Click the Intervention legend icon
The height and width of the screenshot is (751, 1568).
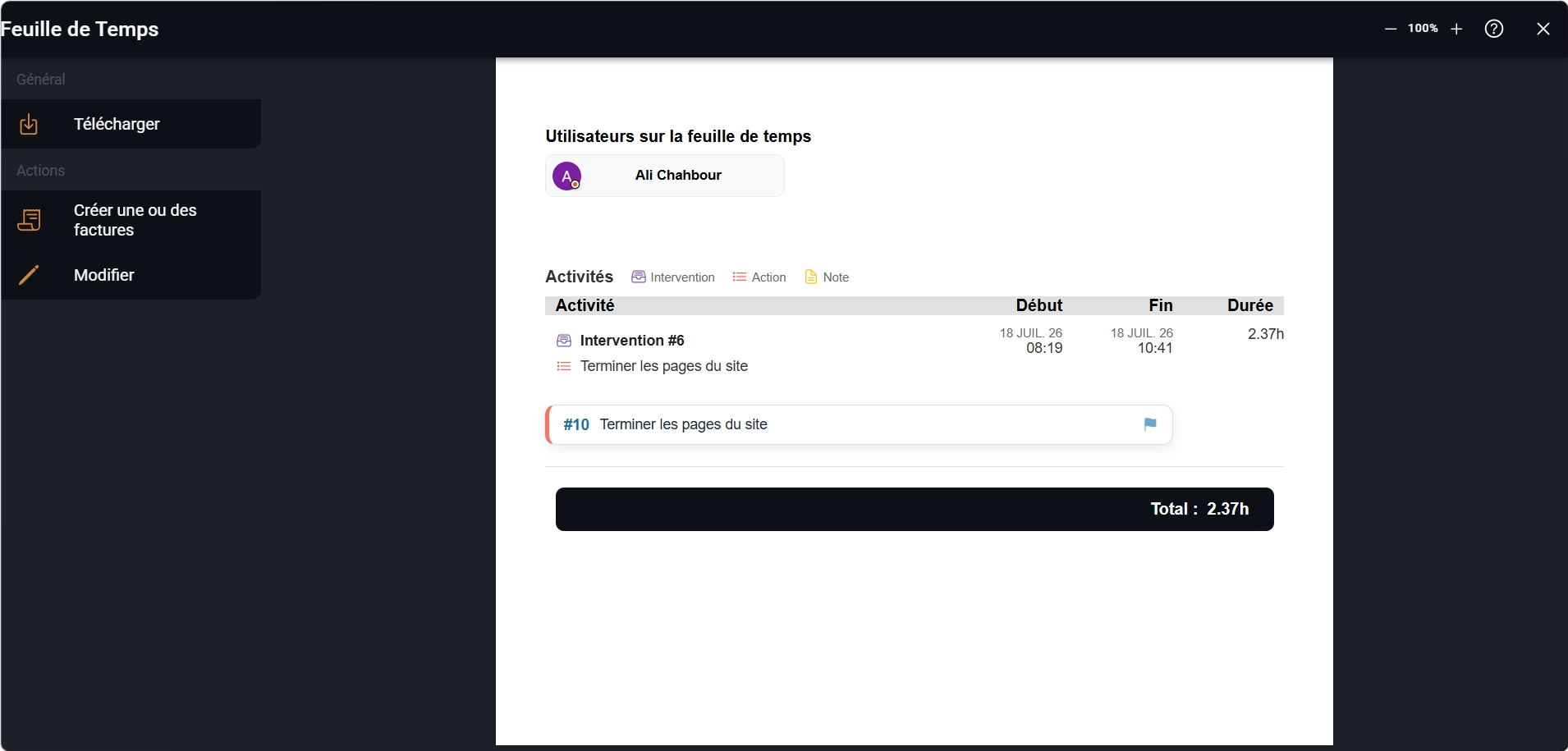[x=638, y=277]
